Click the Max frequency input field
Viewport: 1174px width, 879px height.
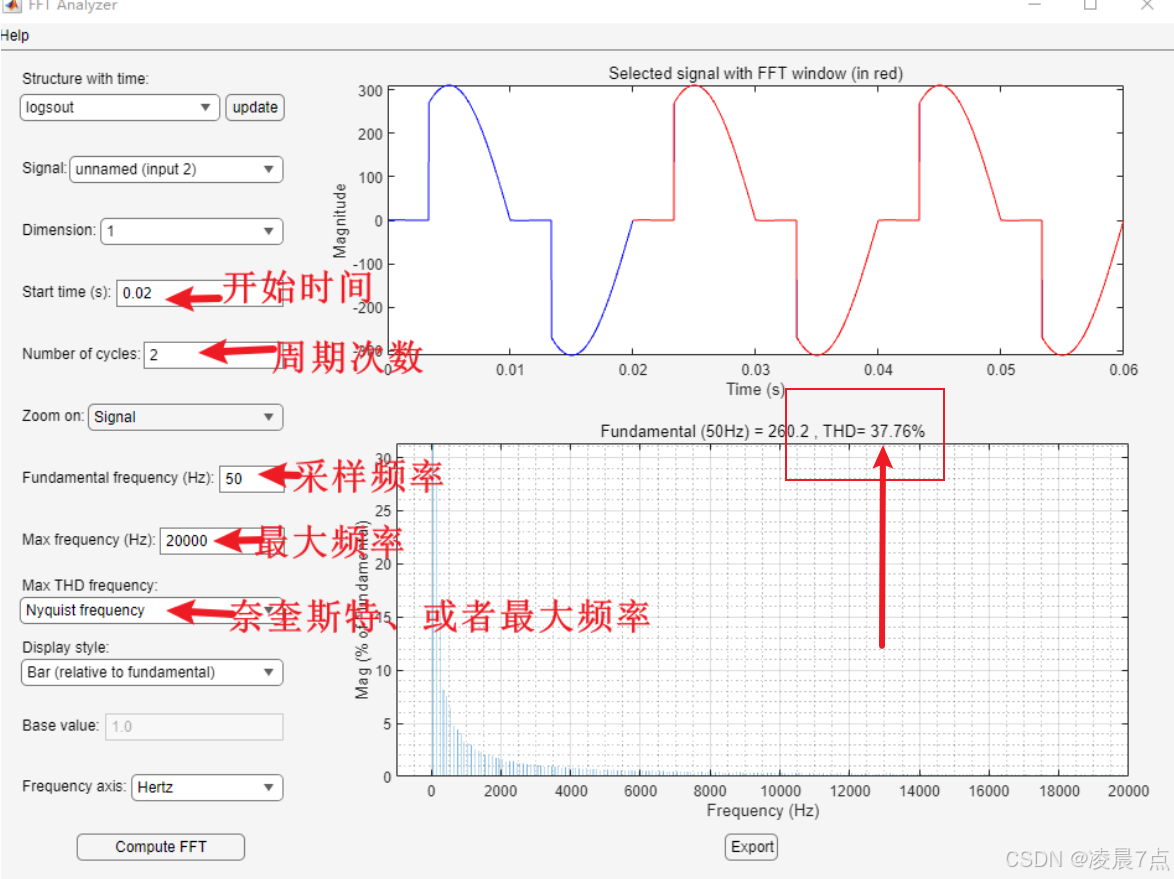tap(221, 541)
